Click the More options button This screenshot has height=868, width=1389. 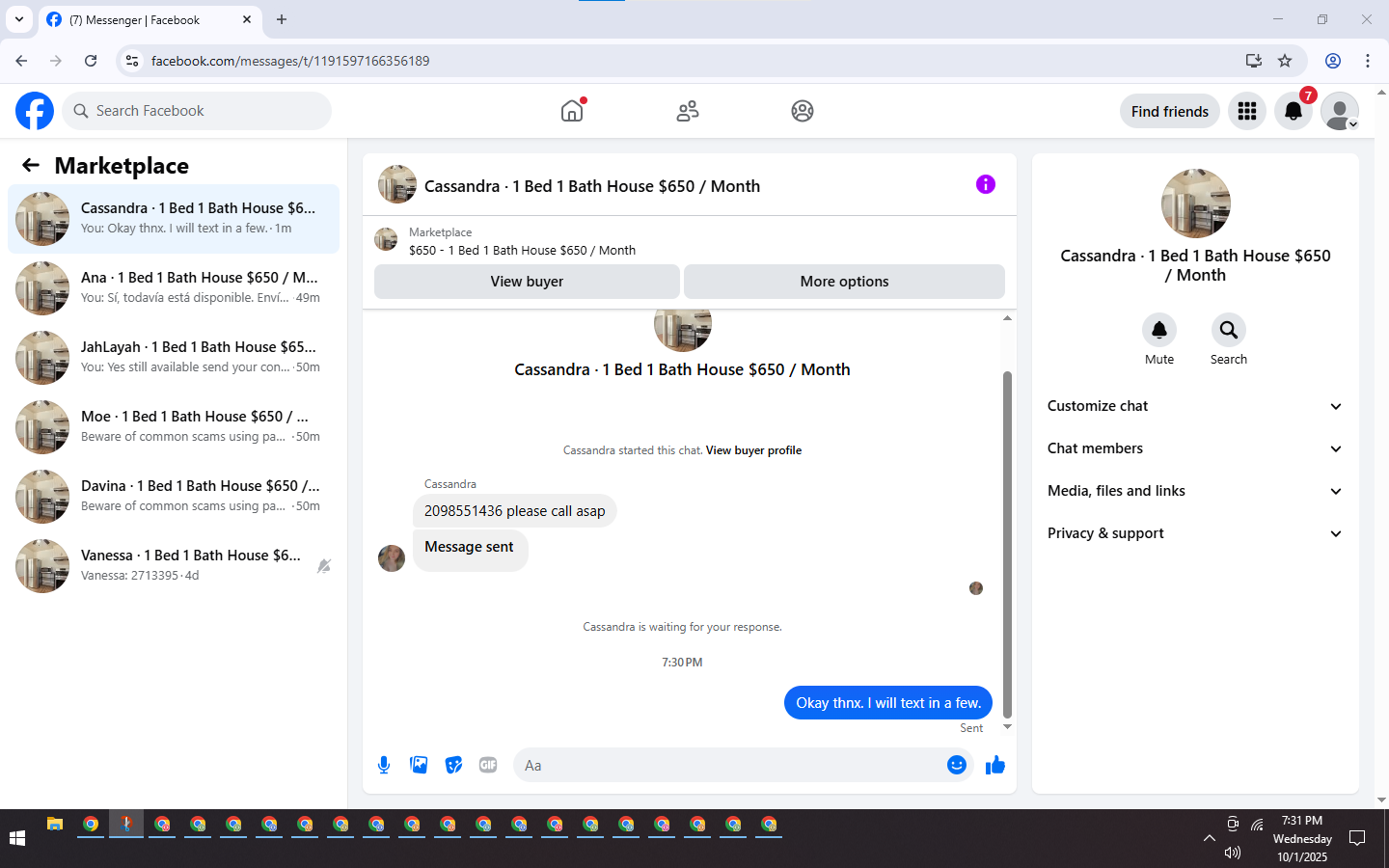pyautogui.click(x=844, y=282)
